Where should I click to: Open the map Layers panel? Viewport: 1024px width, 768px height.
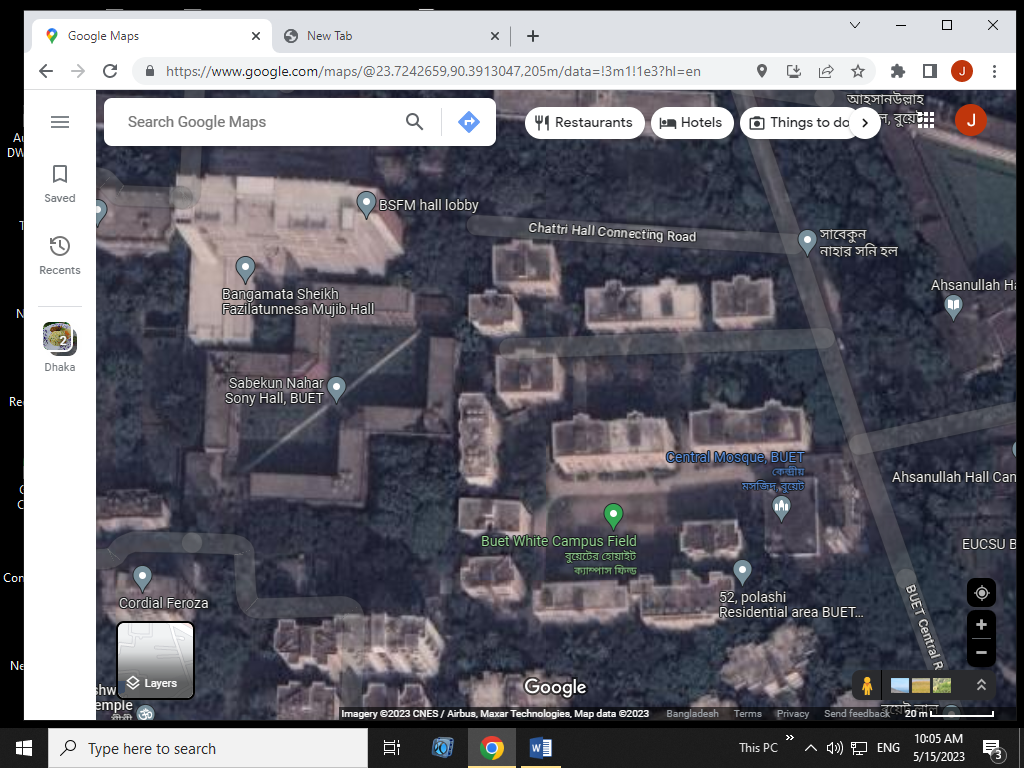[x=154, y=660]
